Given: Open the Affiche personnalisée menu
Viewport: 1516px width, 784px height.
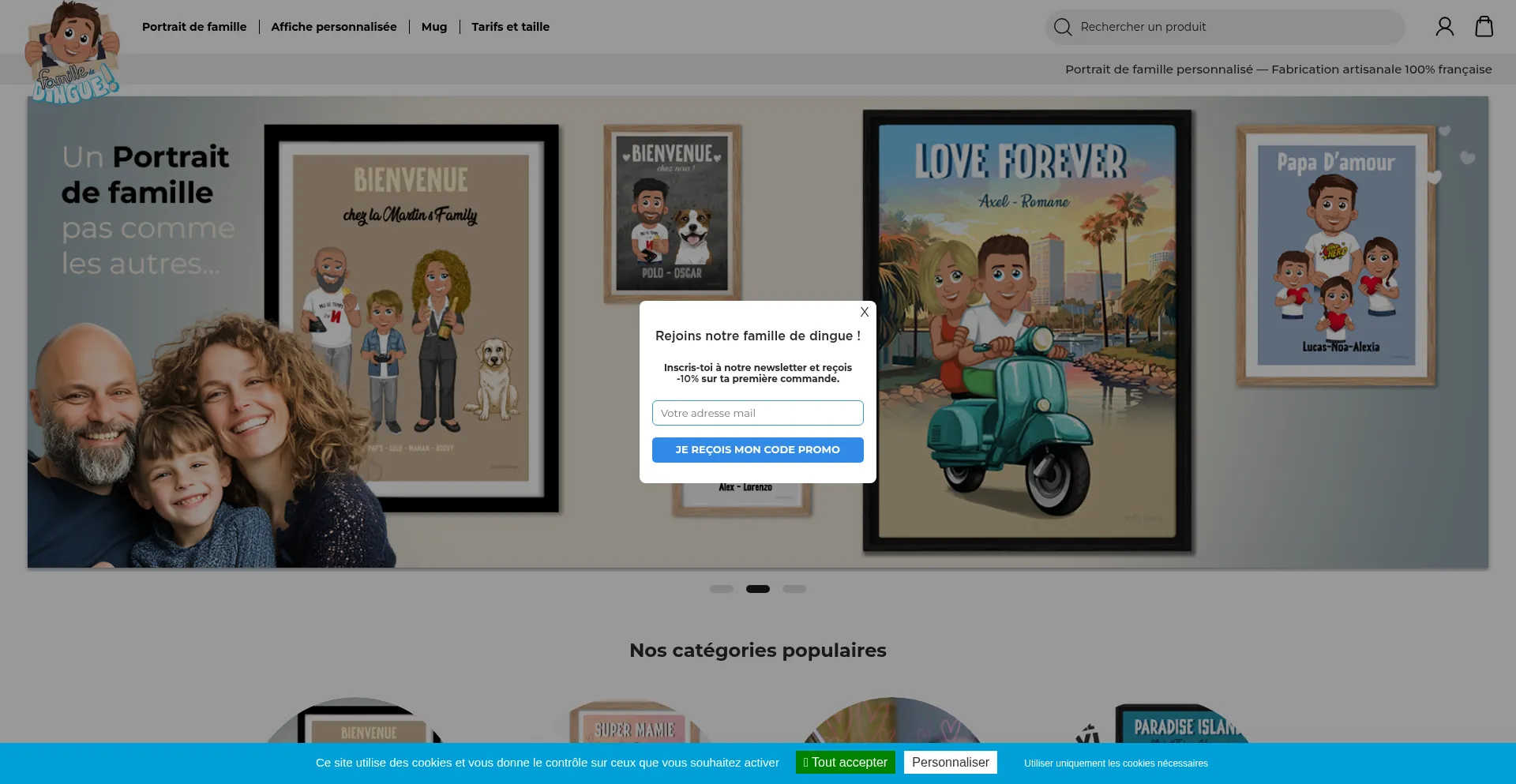Looking at the screenshot, I should point(333,27).
